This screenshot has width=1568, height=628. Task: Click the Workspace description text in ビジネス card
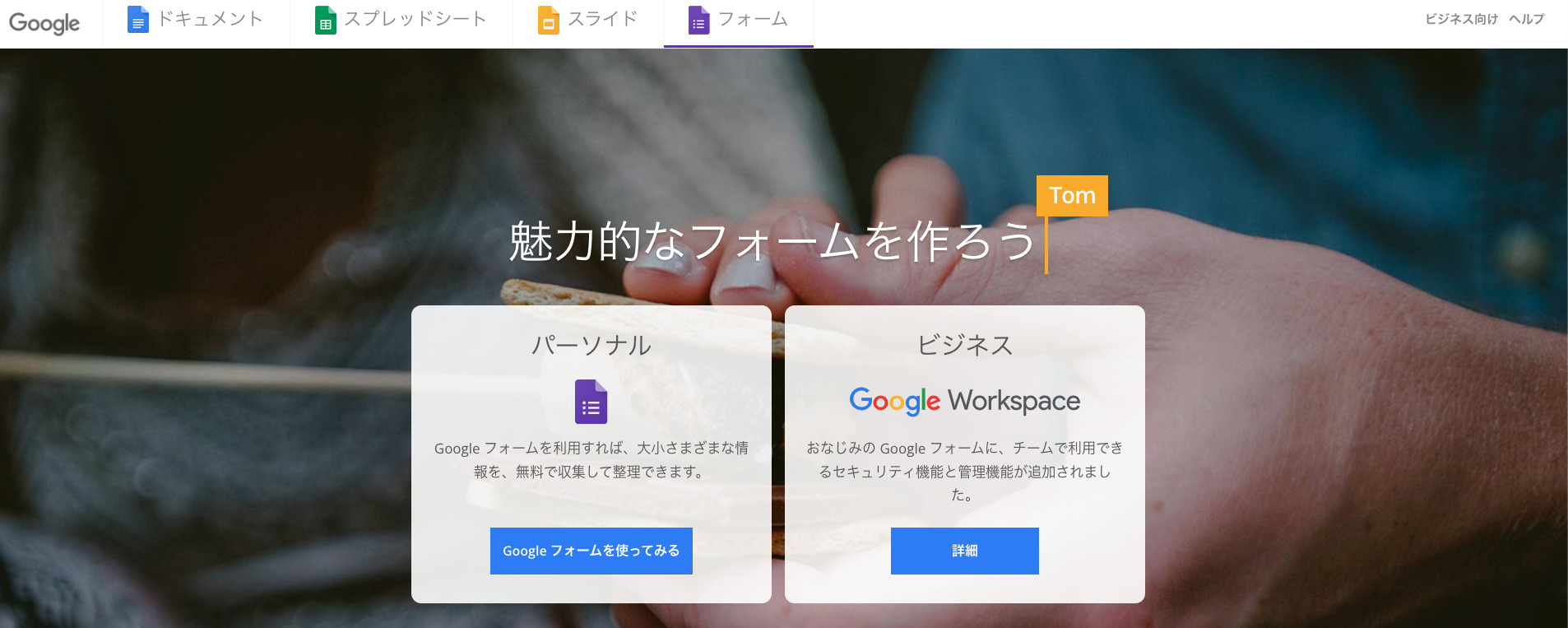click(965, 471)
